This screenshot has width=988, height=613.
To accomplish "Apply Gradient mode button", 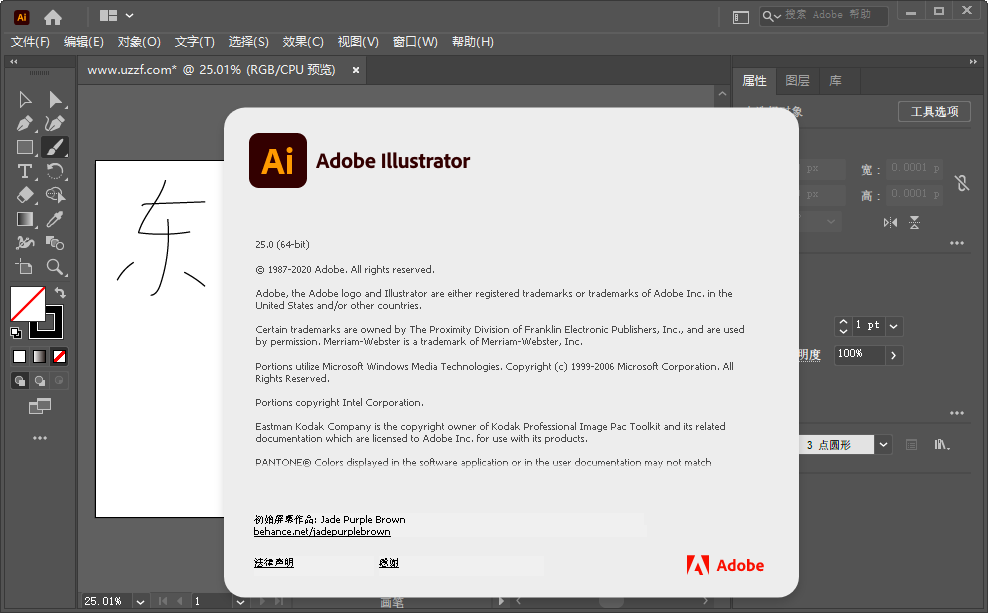I will 40,357.
